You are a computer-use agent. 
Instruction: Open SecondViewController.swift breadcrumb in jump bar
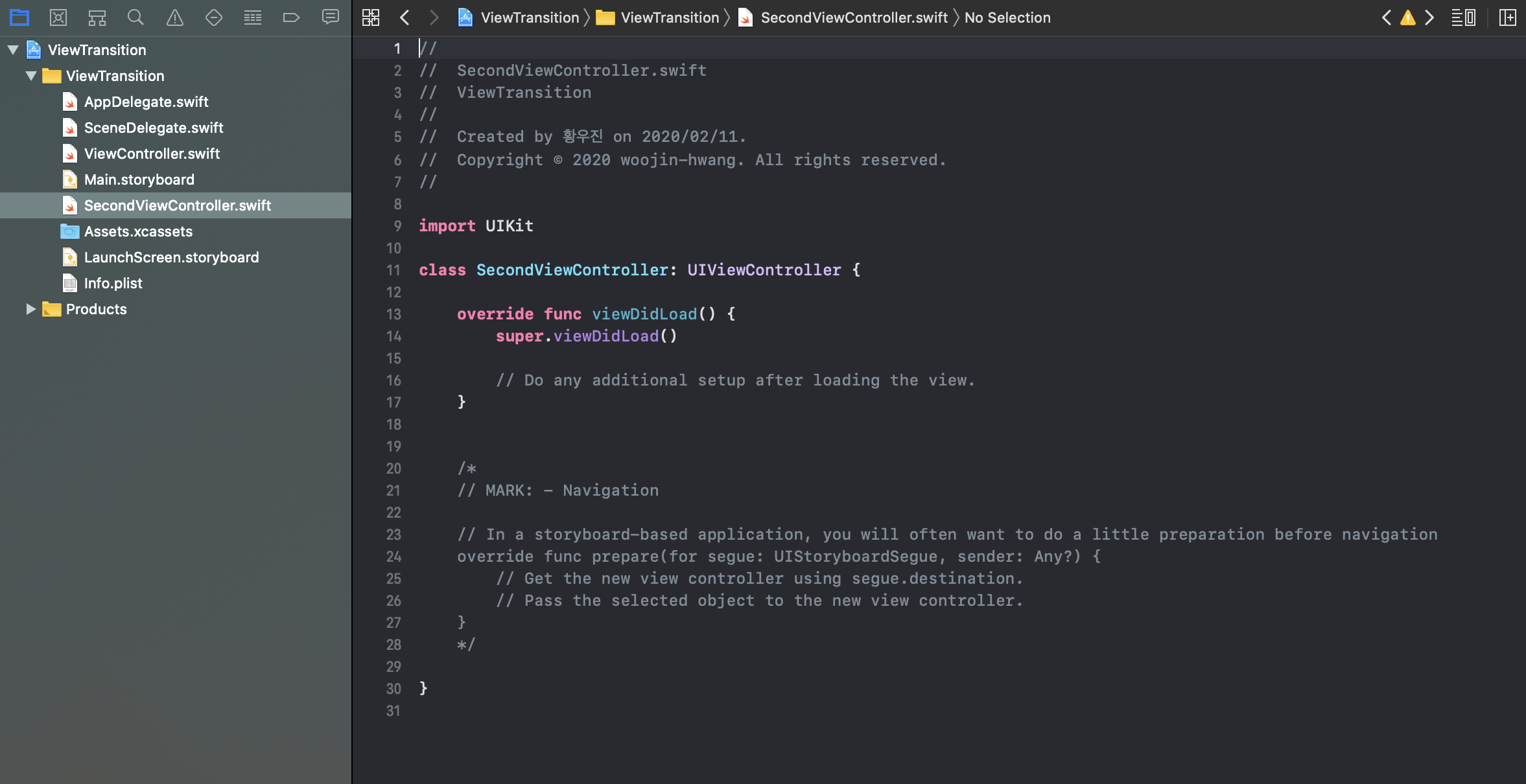click(x=853, y=17)
